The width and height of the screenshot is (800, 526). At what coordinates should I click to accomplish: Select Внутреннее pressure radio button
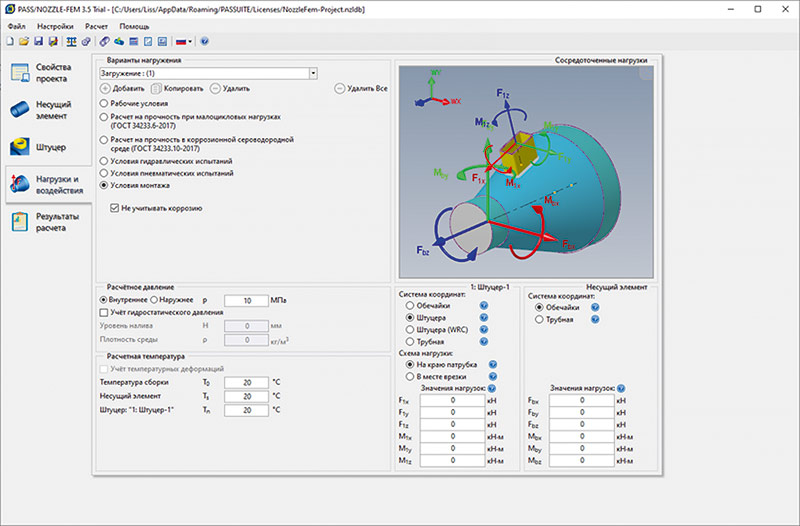(x=104, y=300)
